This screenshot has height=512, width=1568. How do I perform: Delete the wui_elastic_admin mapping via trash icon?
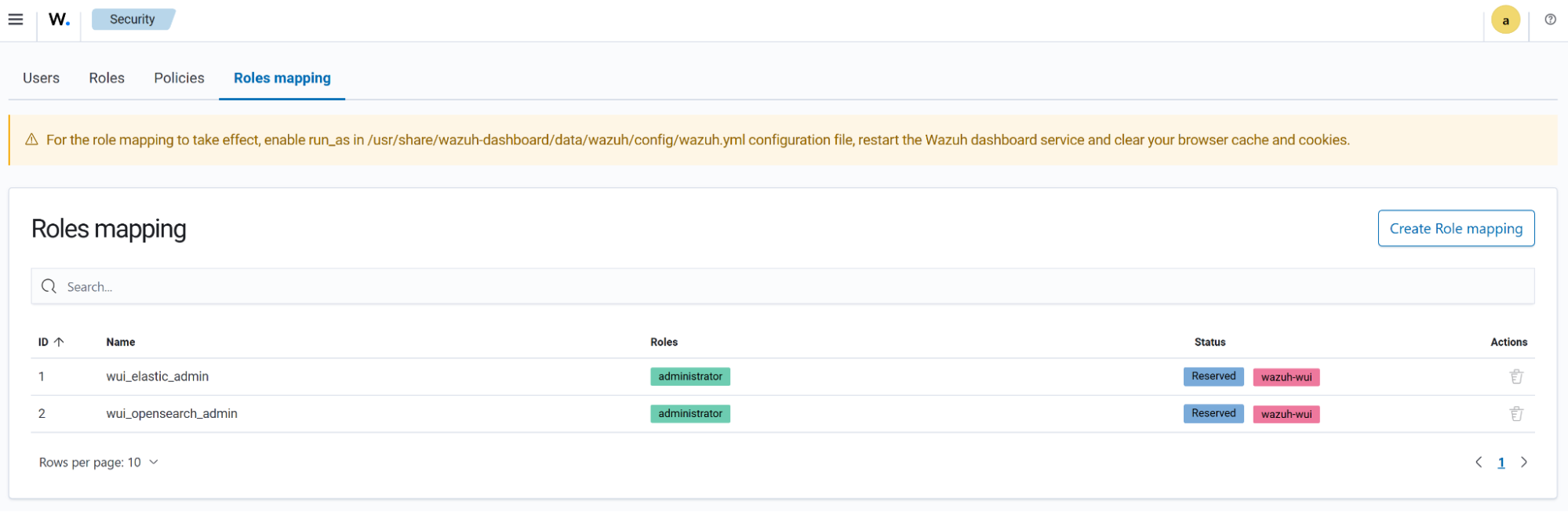click(1515, 377)
